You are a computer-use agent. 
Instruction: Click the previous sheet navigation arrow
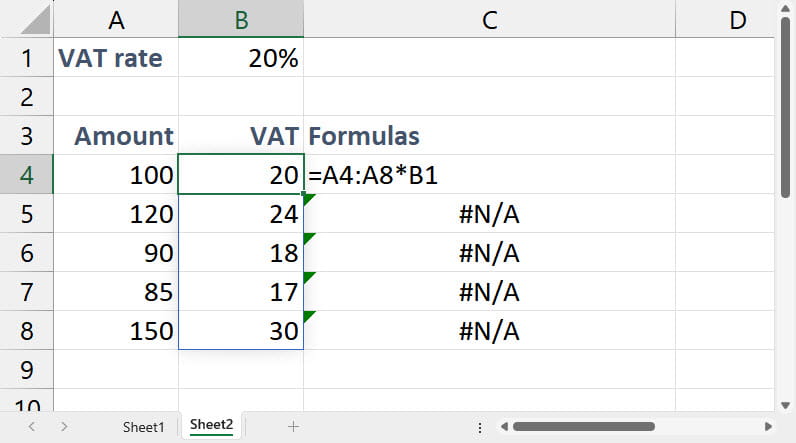click(31, 427)
